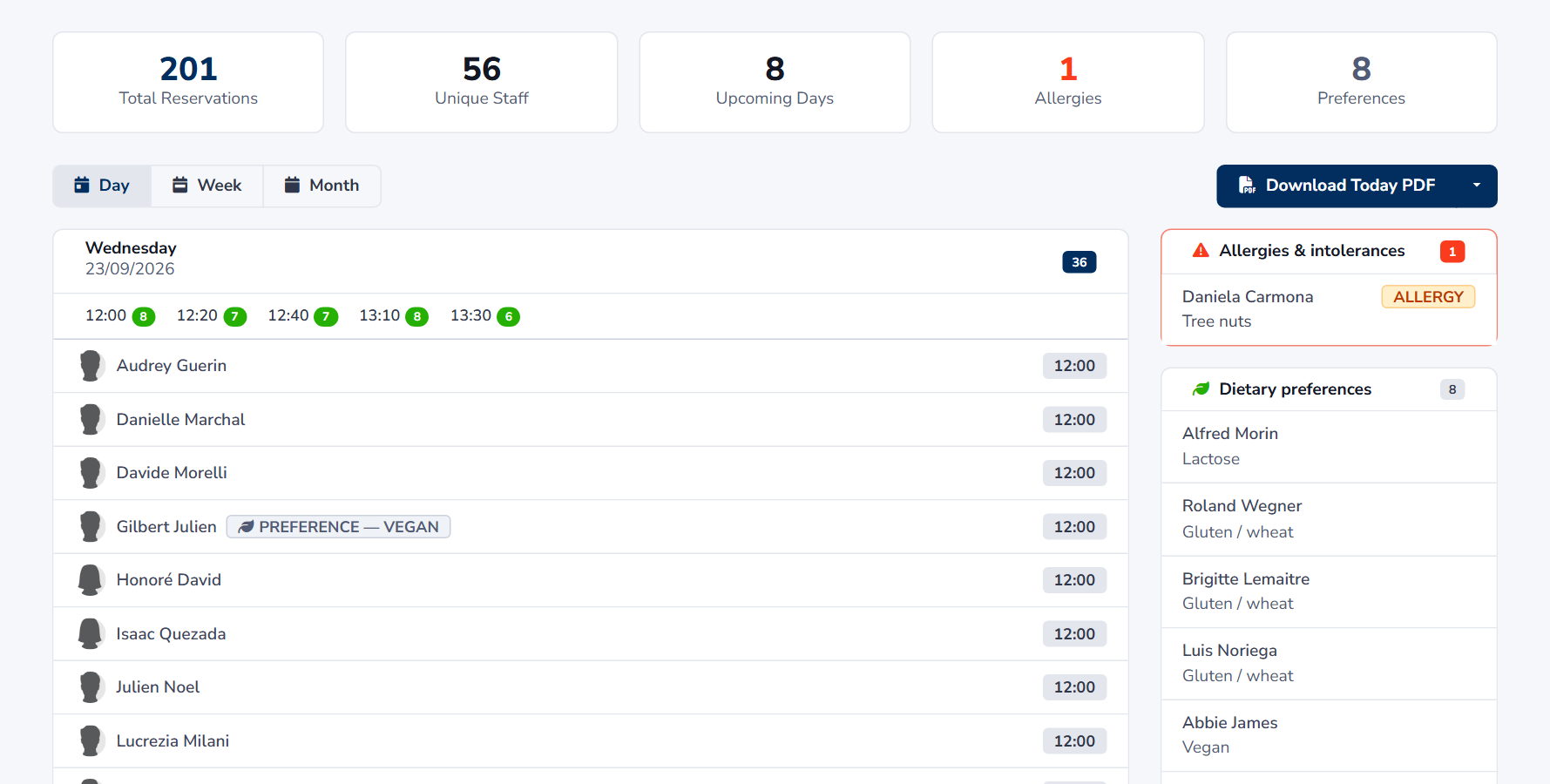Click the red allergies count badge
Viewport: 1550px width, 784px height.
pyautogui.click(x=1452, y=251)
